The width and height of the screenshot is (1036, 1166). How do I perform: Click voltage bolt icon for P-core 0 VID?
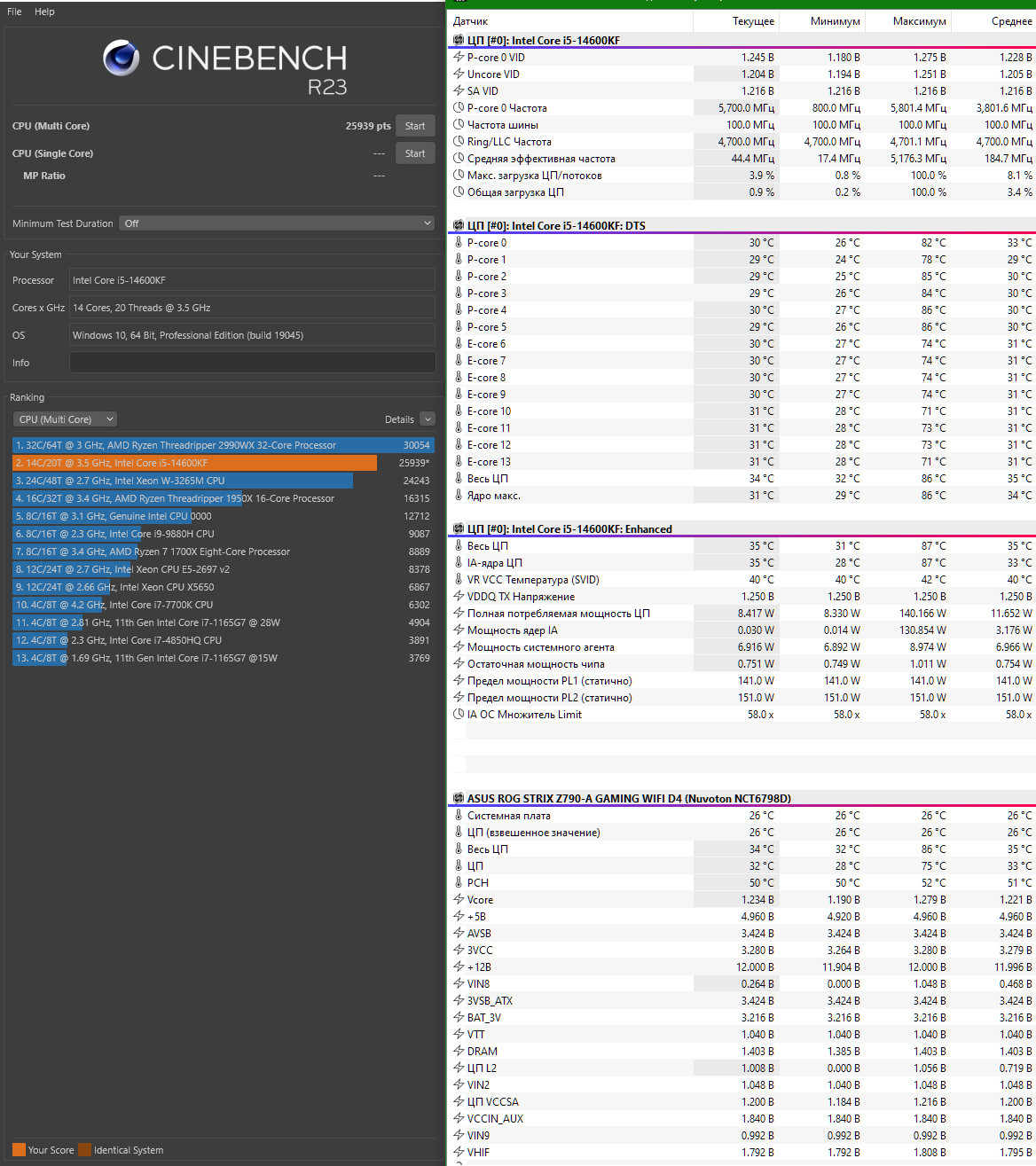459,57
